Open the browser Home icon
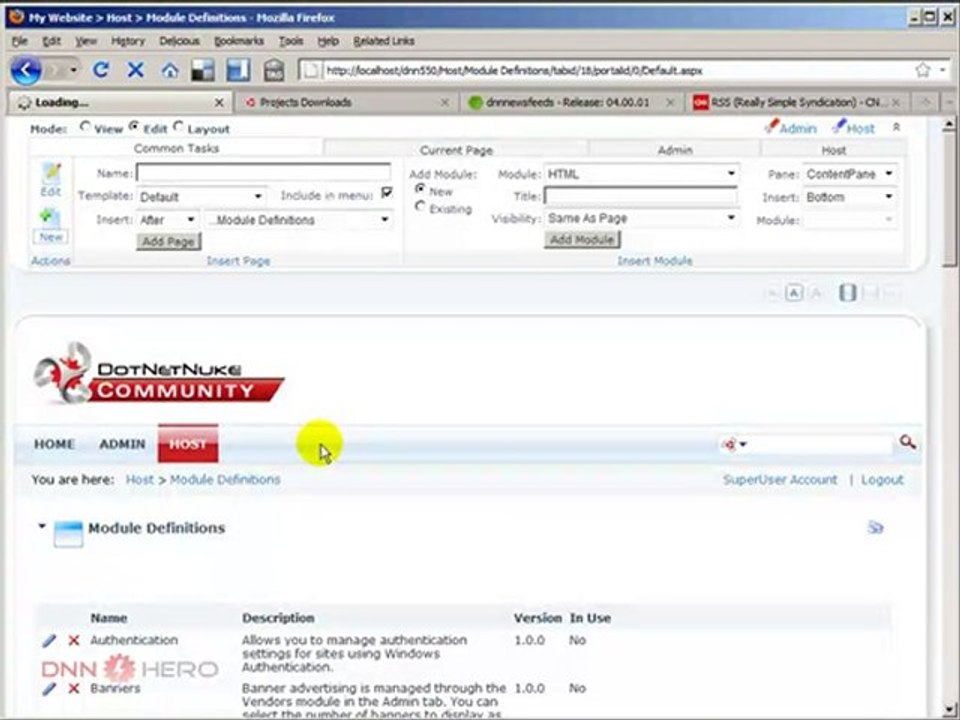 170,70
